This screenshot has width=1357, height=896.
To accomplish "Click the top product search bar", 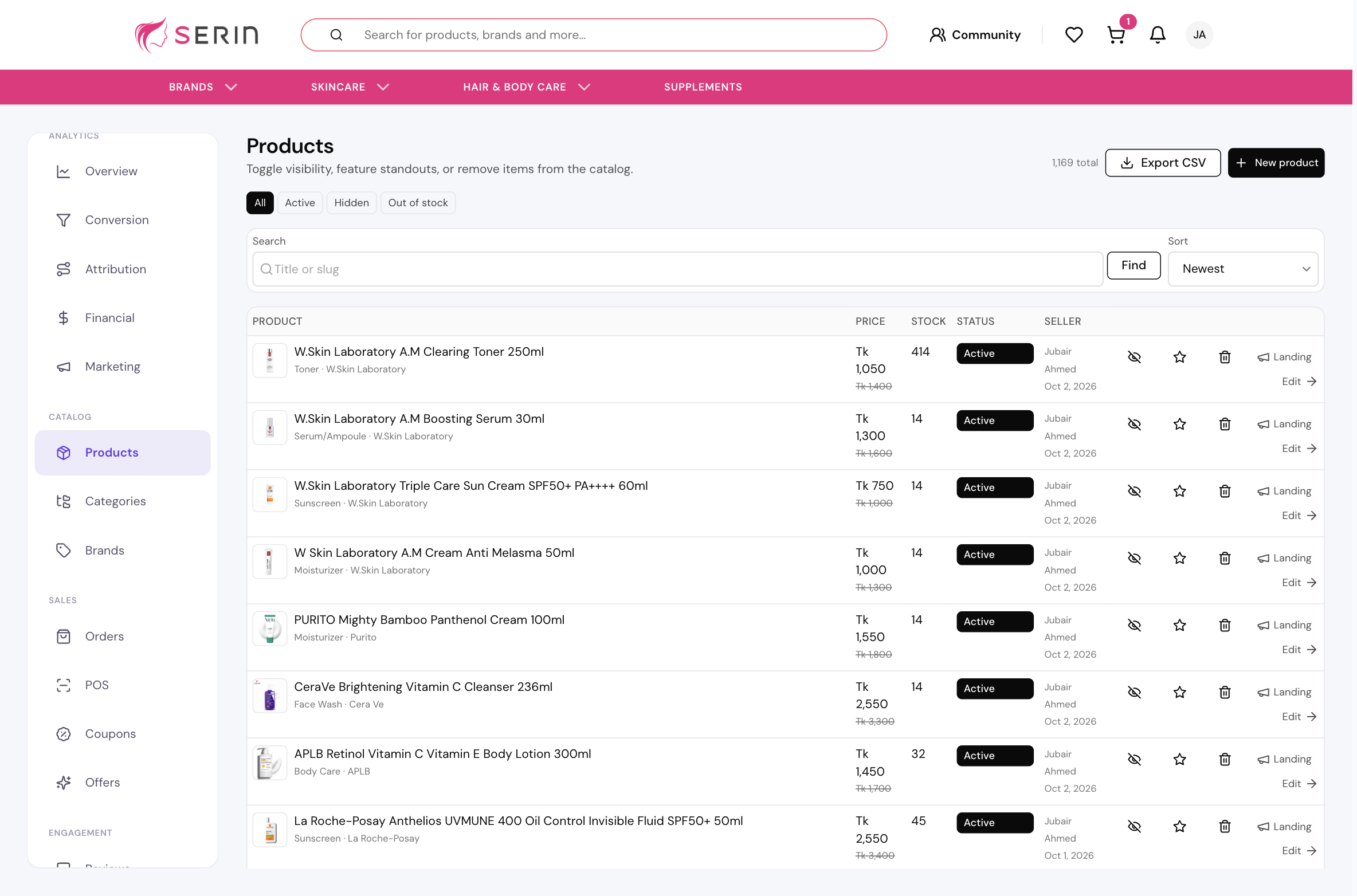I will (x=594, y=35).
